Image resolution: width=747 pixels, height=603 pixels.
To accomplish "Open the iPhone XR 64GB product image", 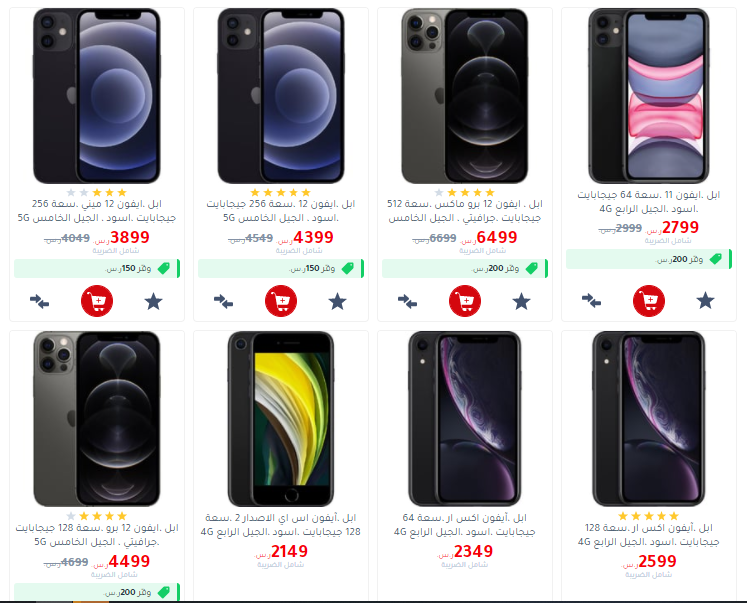I will (x=464, y=419).
